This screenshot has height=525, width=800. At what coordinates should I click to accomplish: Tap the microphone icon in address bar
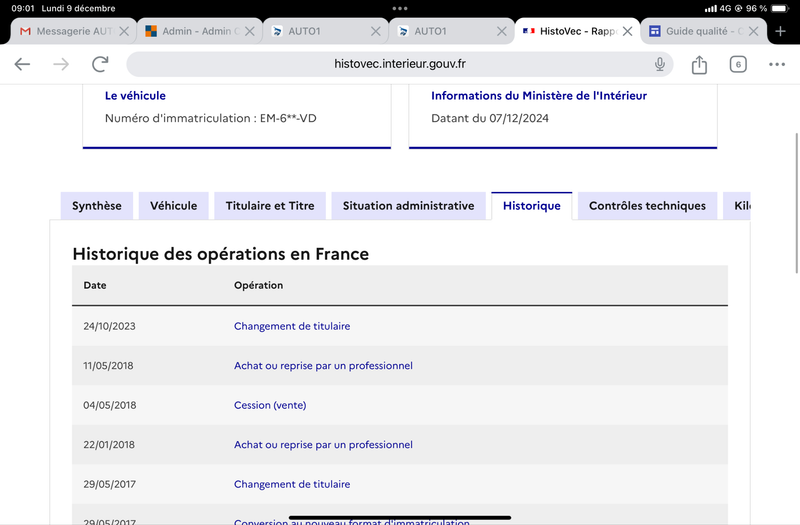[x=660, y=64]
